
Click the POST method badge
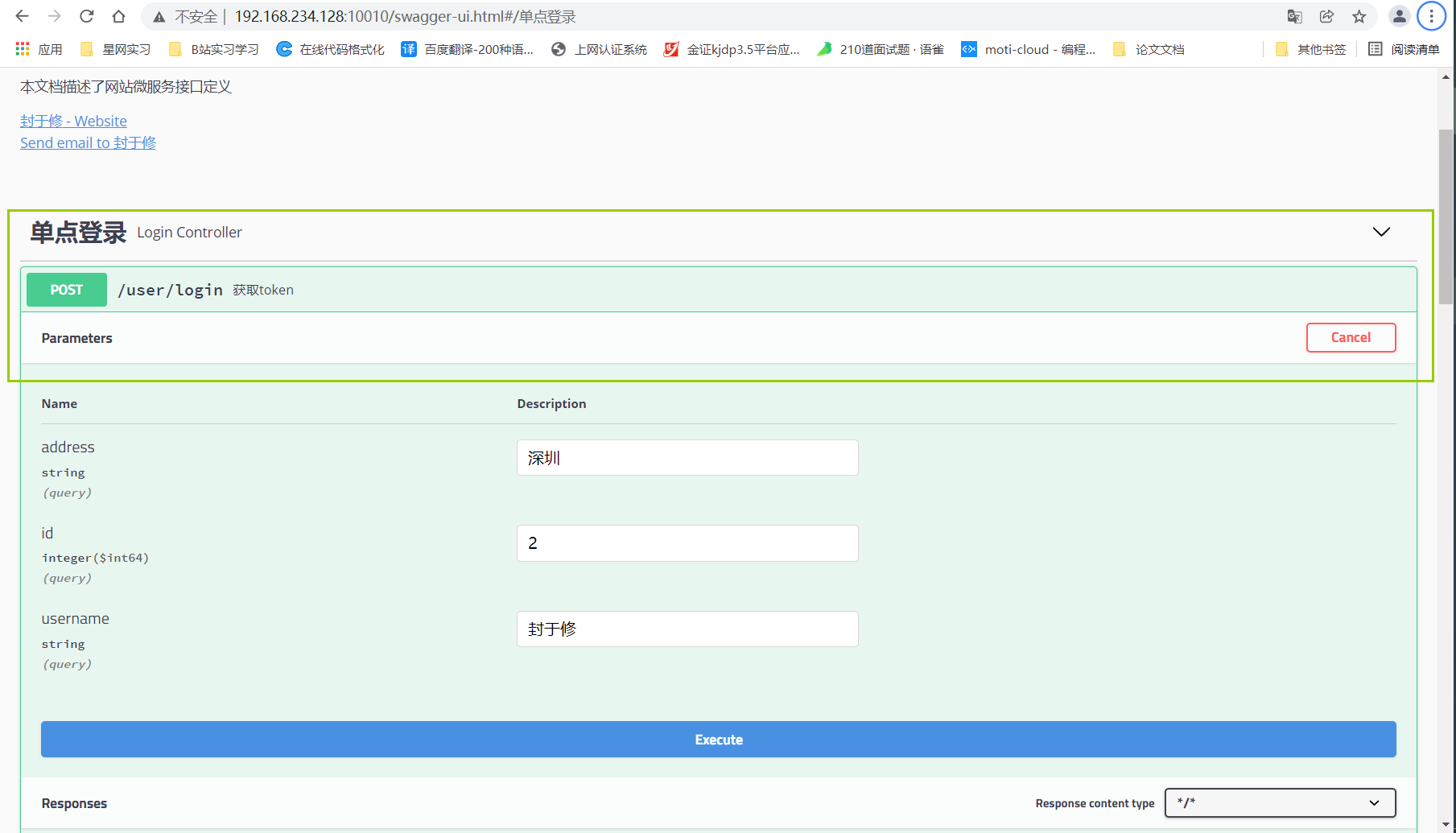67,290
